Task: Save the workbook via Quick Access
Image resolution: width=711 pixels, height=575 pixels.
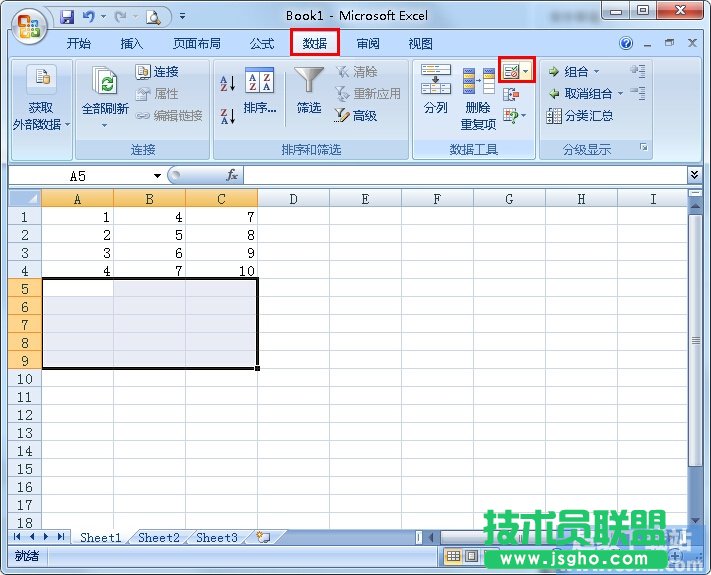Action: [x=67, y=17]
